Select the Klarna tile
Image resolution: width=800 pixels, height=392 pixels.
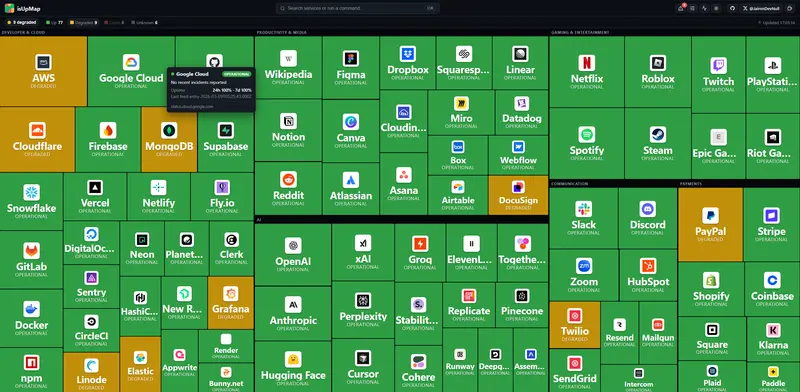click(773, 338)
